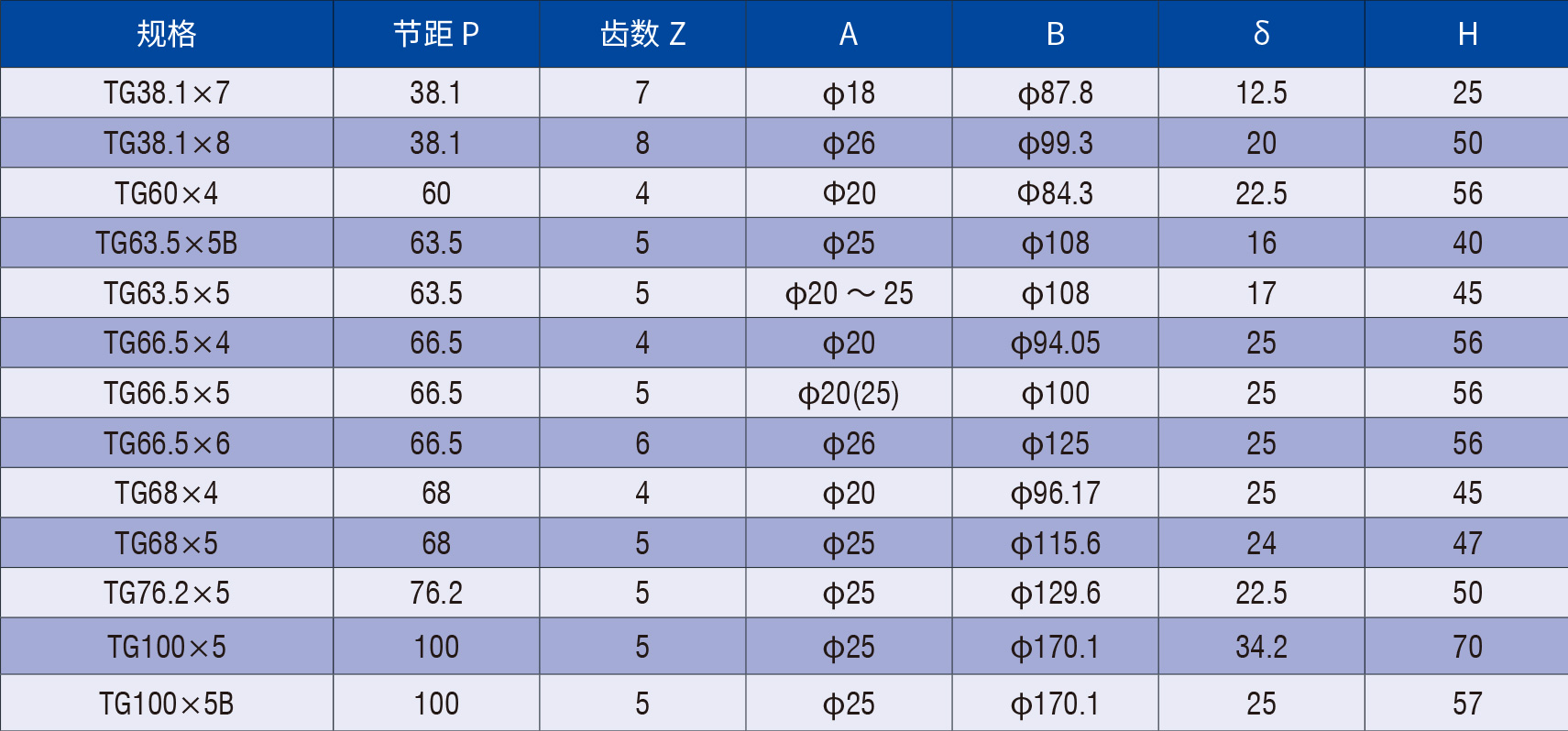Viewport: 1568px width, 731px height.
Task: Click the TG38.1×7 specification cell
Action: tap(167, 93)
